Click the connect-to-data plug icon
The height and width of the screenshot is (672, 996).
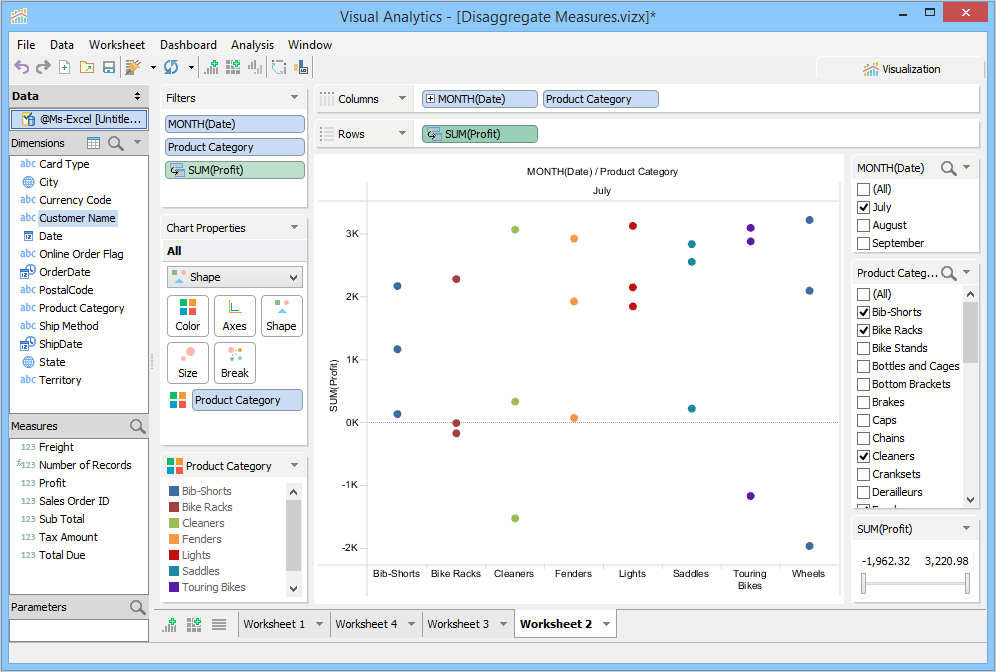click(x=133, y=67)
